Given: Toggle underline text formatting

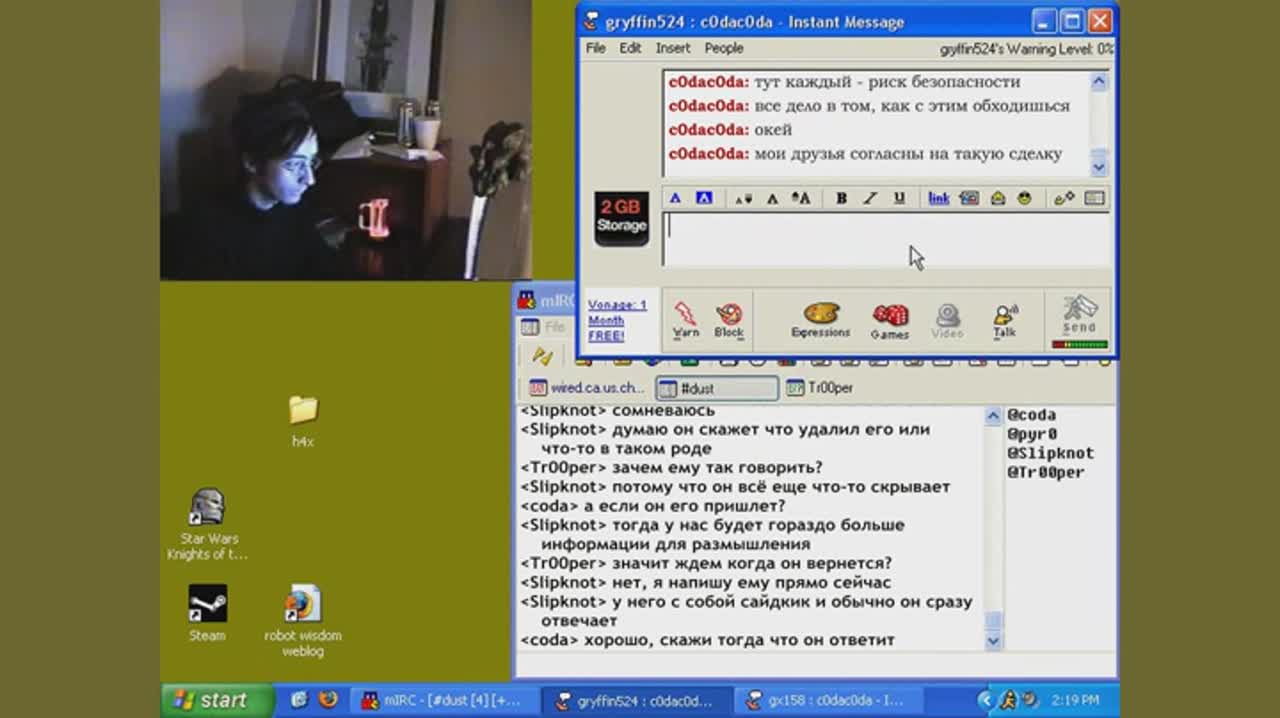Looking at the screenshot, I should click(x=899, y=198).
